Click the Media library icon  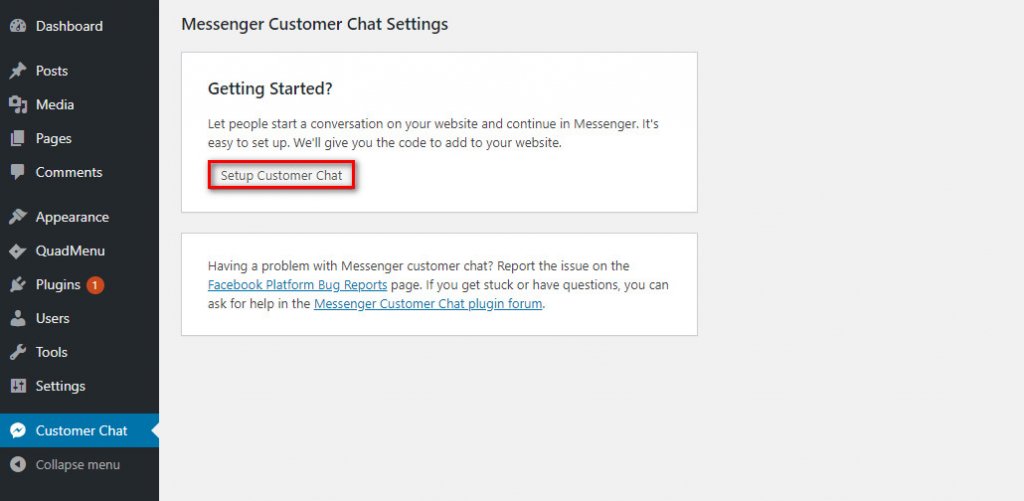coord(18,105)
